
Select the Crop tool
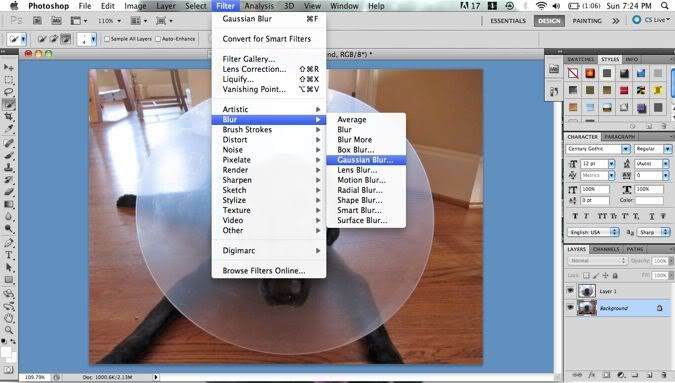click(9, 116)
